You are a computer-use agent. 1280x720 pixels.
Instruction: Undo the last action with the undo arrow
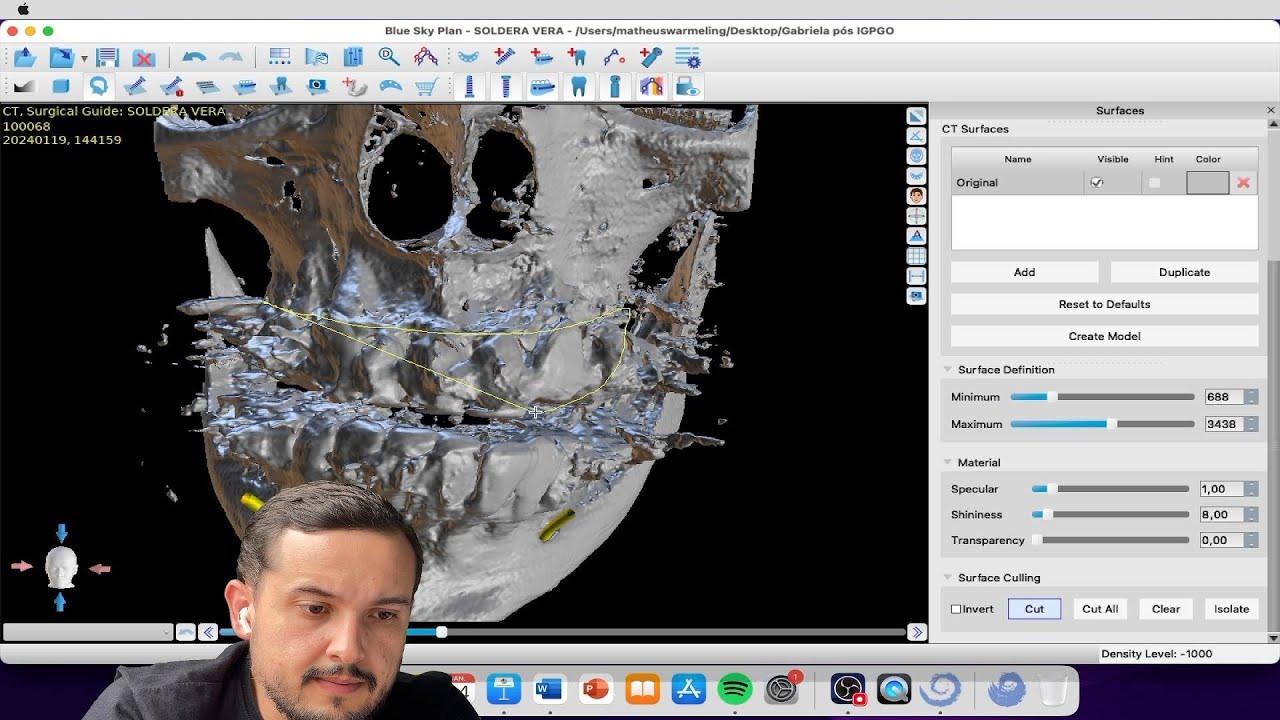click(194, 57)
